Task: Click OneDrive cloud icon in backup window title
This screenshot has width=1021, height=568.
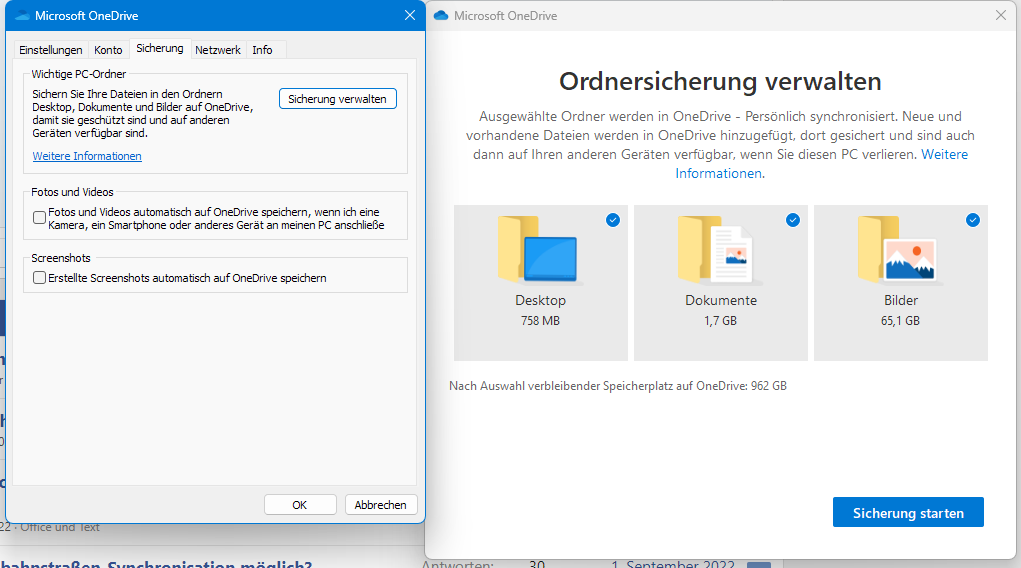Action: [x=441, y=16]
